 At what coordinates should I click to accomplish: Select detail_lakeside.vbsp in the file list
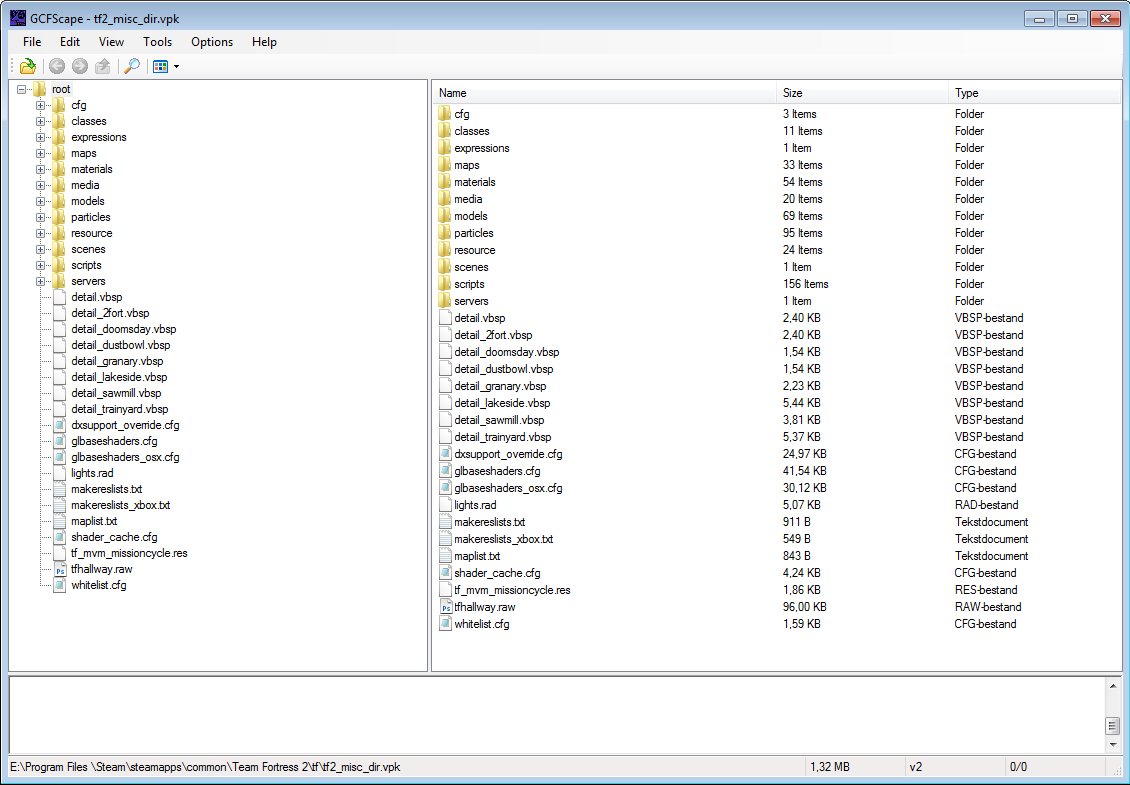click(502, 403)
